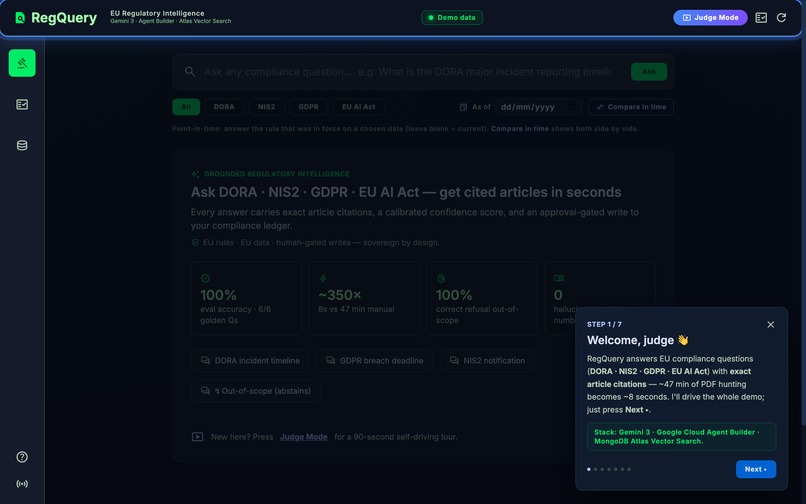806x504 pixels.
Task: Start Judge Mode from header button
Action: pos(710,17)
